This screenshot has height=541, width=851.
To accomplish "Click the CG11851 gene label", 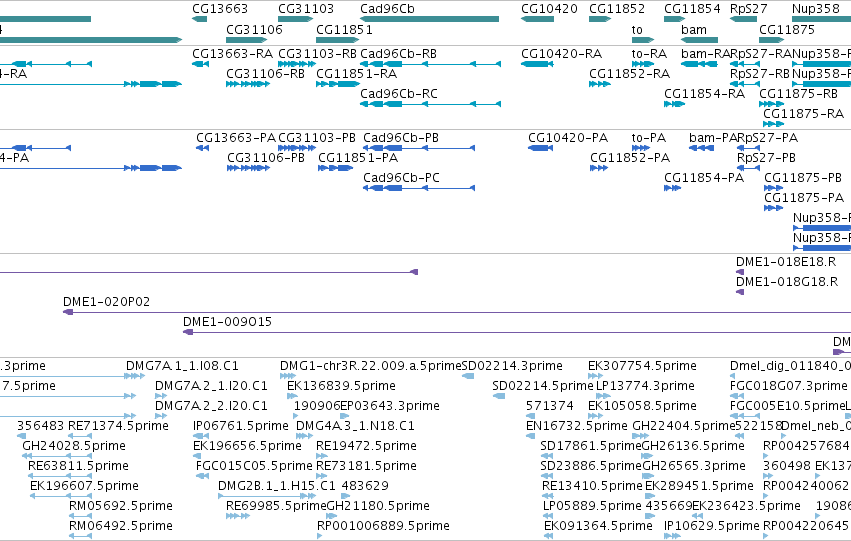I will (x=344, y=29).
